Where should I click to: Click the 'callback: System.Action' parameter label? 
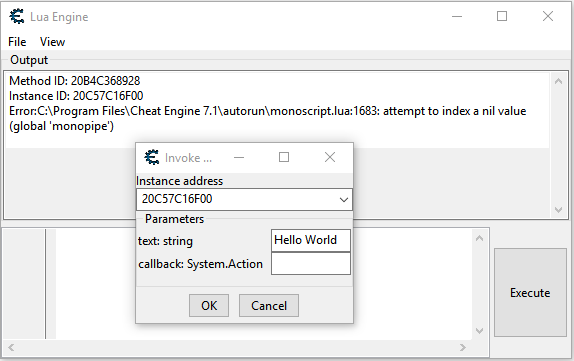pos(200,264)
